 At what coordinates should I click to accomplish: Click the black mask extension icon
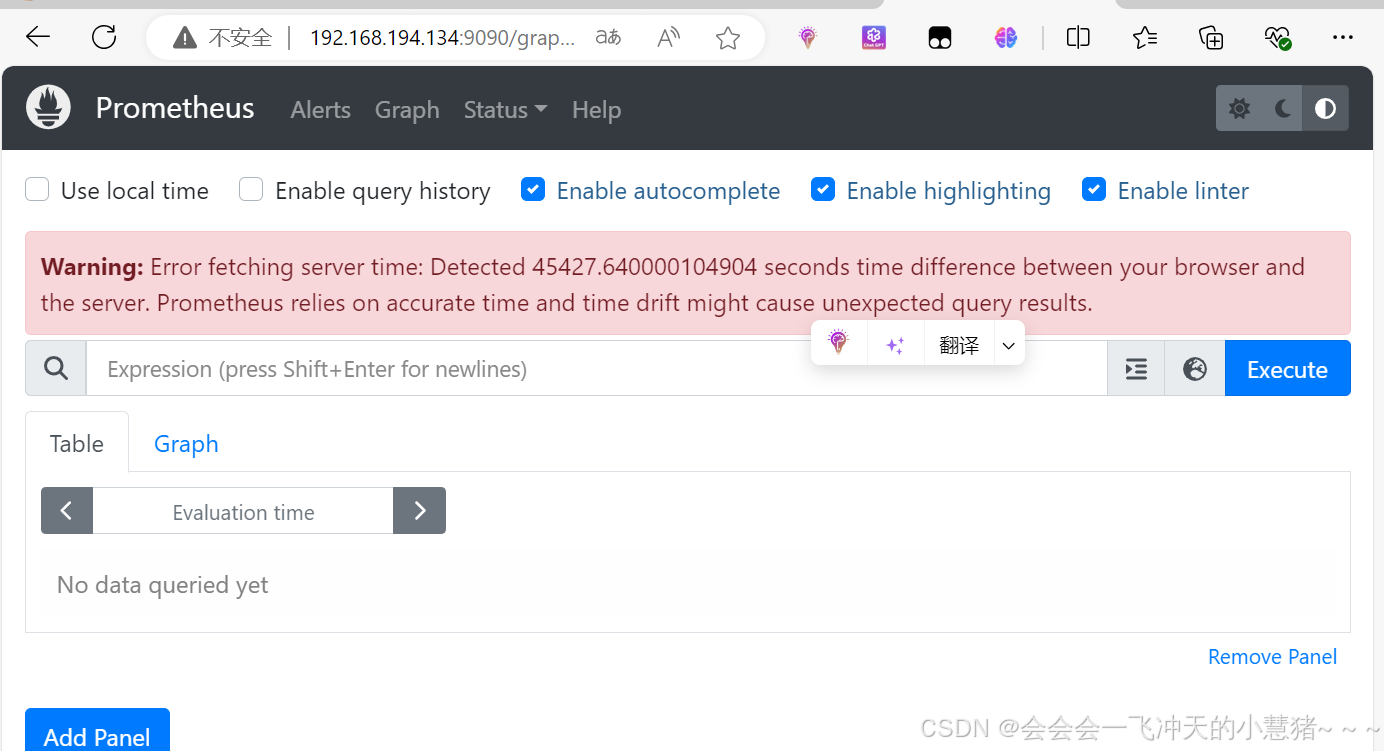coord(940,38)
